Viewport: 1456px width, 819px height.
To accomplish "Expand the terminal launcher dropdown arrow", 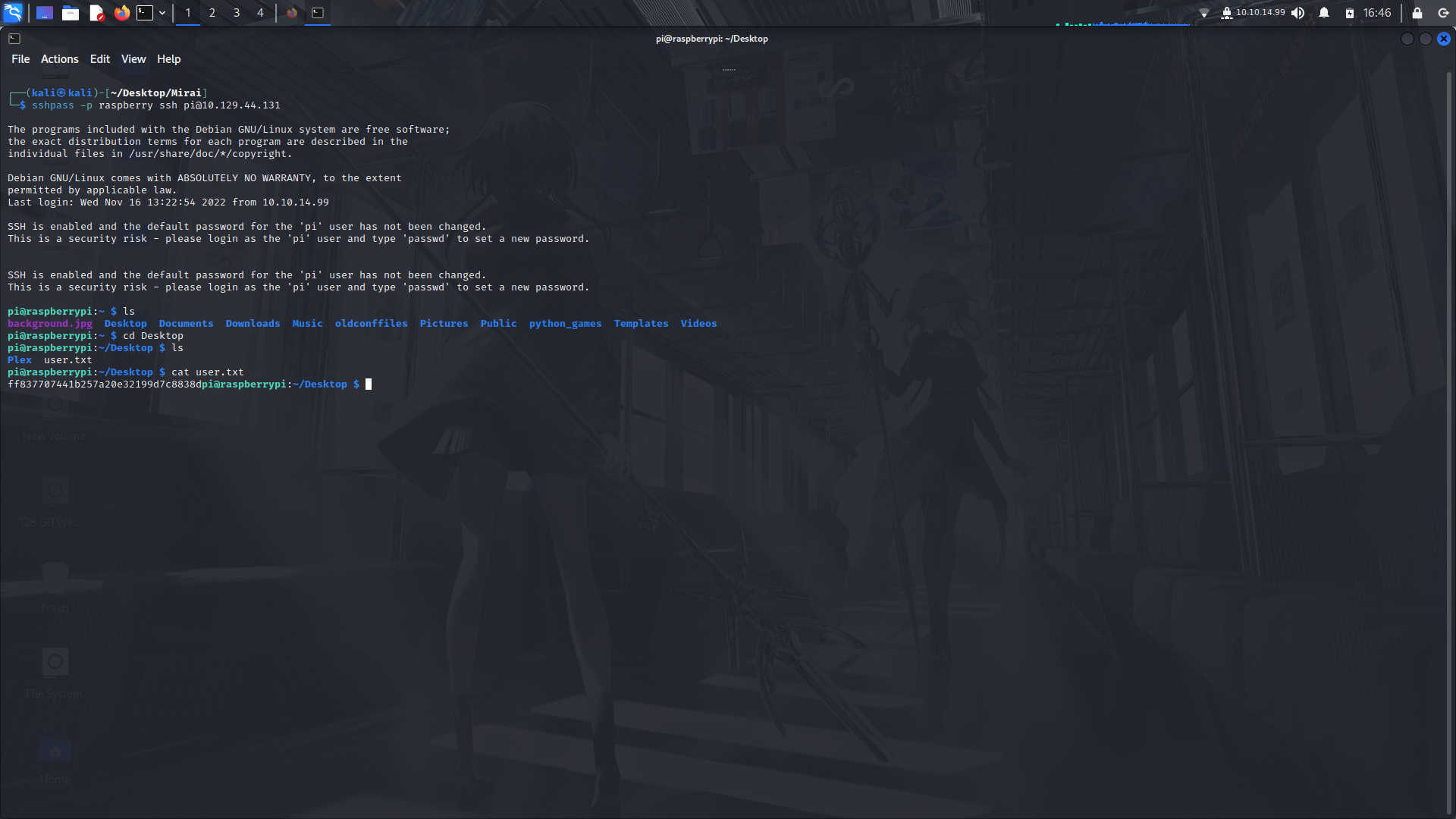I will [x=162, y=13].
